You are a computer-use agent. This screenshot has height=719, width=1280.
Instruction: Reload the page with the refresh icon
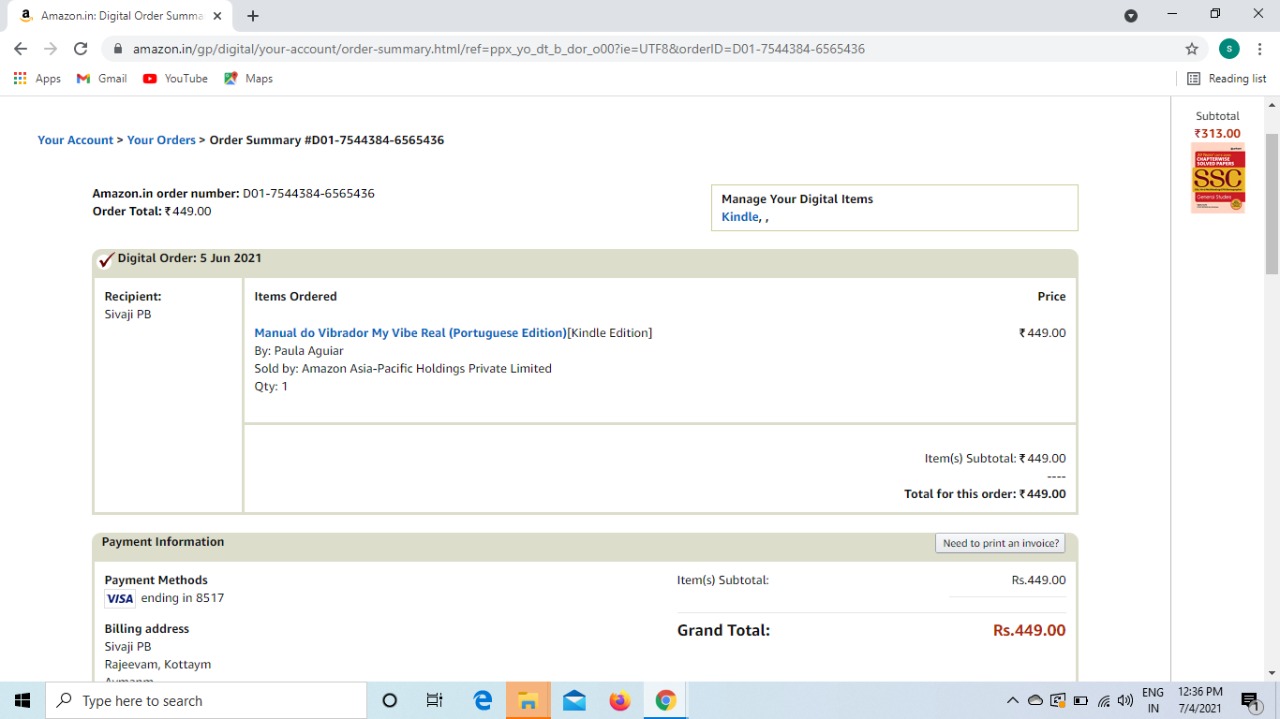coord(81,49)
